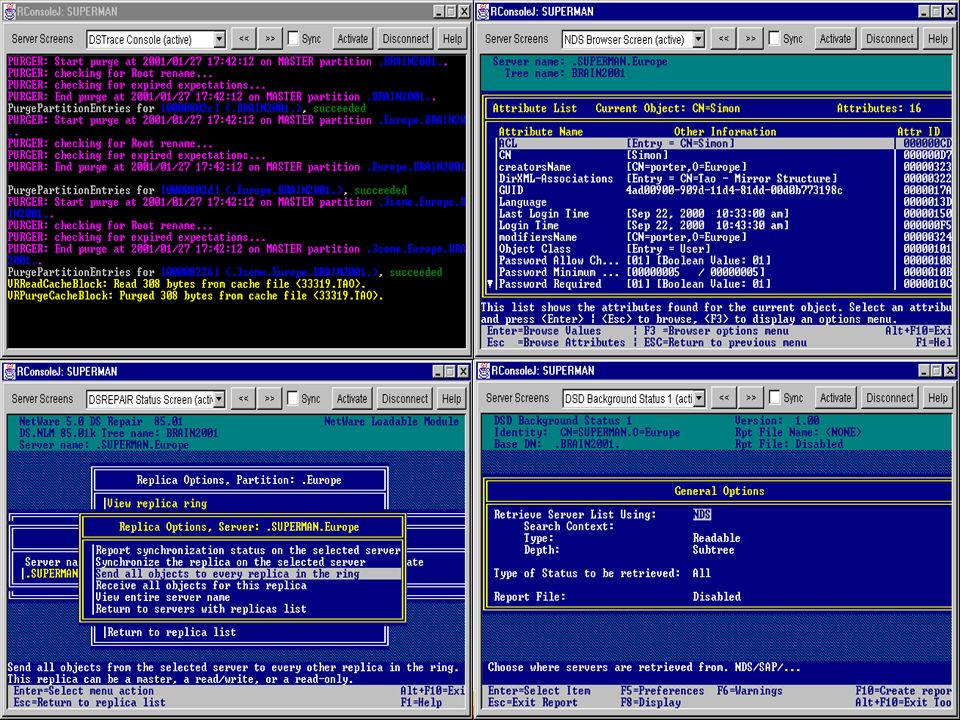This screenshot has width=960, height=720.
Task: Click Disconnect button in DSD Background Status window
Action: coord(890,398)
